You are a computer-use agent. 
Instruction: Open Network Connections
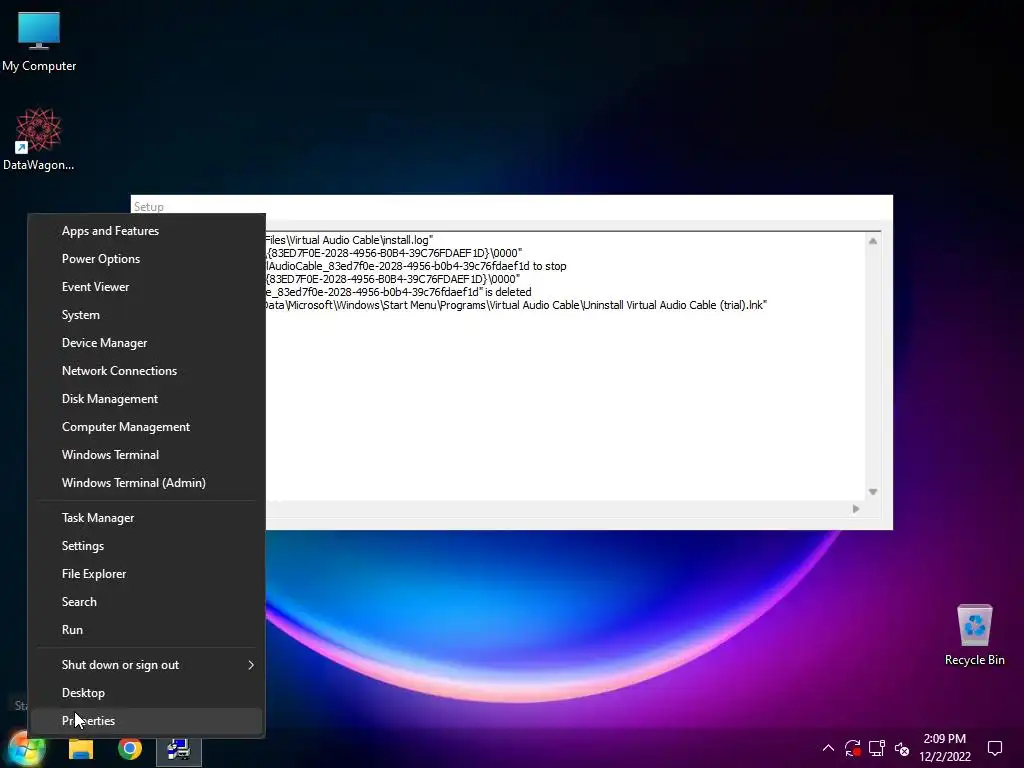pos(146,371)
